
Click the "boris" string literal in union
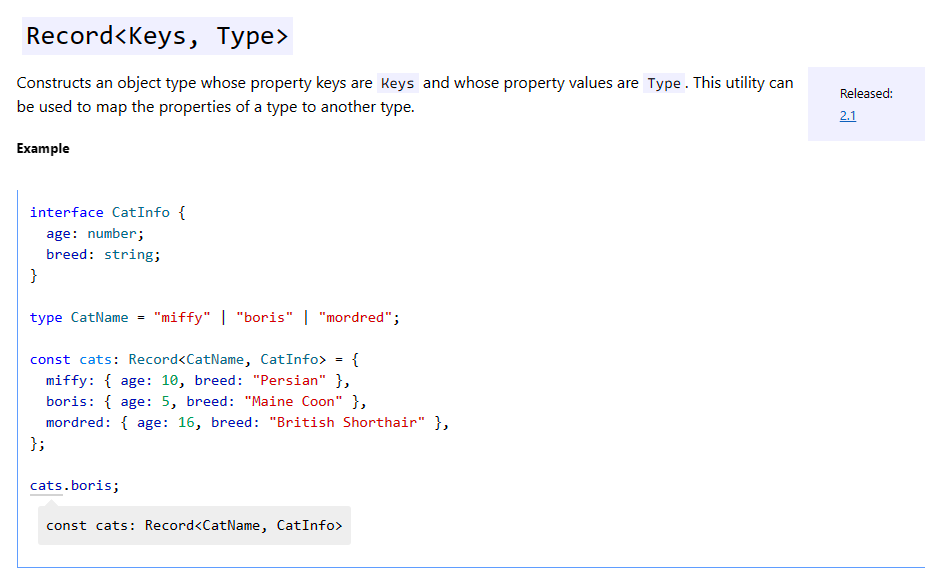[264, 317]
